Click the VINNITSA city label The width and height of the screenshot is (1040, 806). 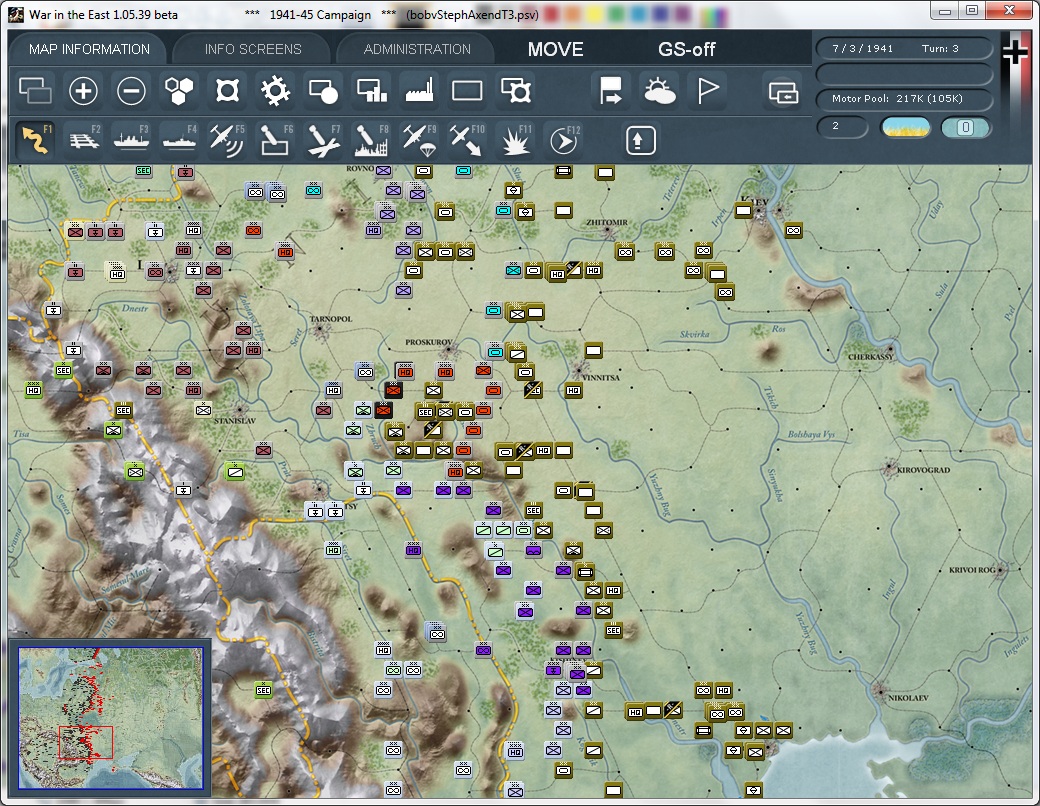point(600,377)
